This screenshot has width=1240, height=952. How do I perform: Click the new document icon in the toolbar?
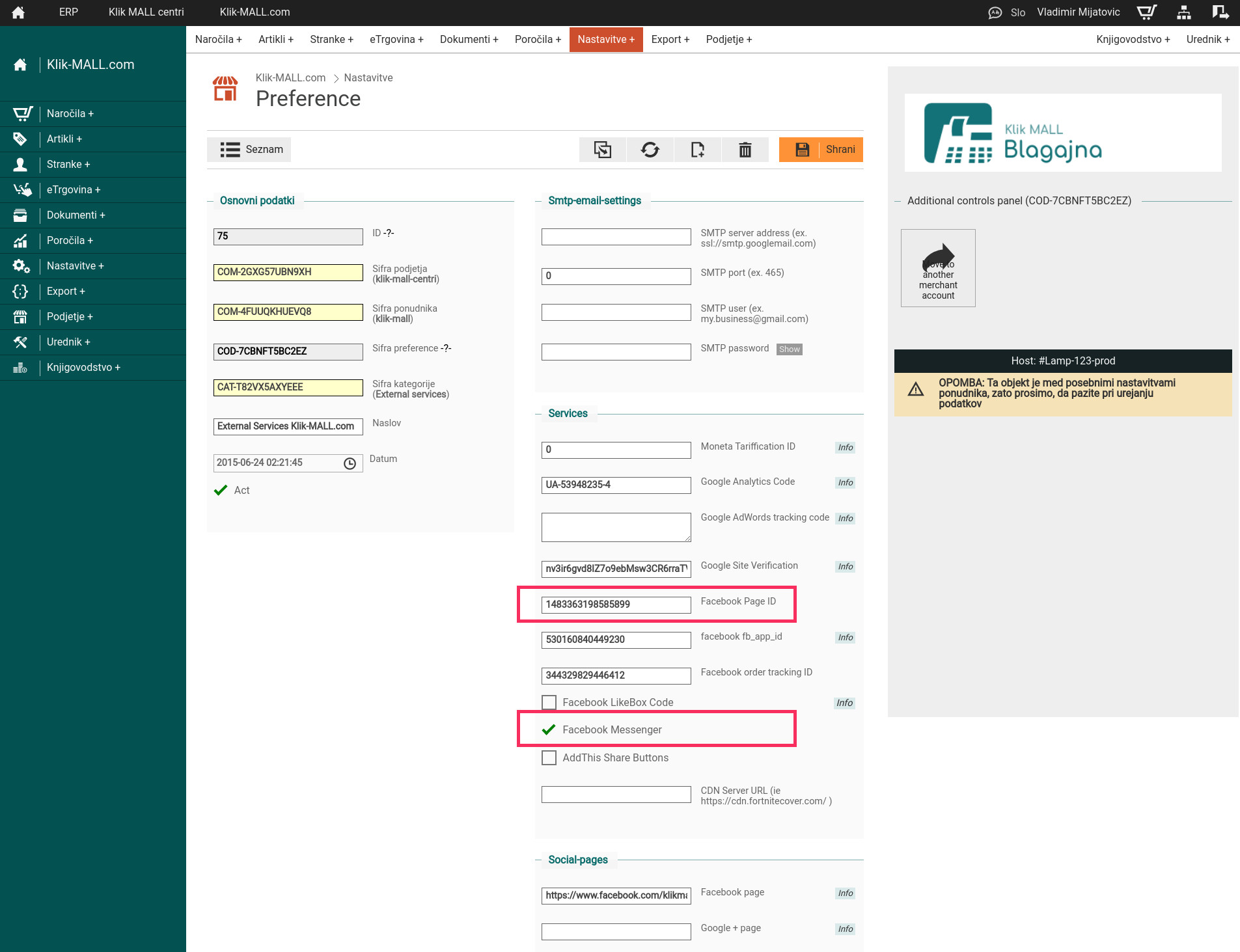[x=697, y=150]
